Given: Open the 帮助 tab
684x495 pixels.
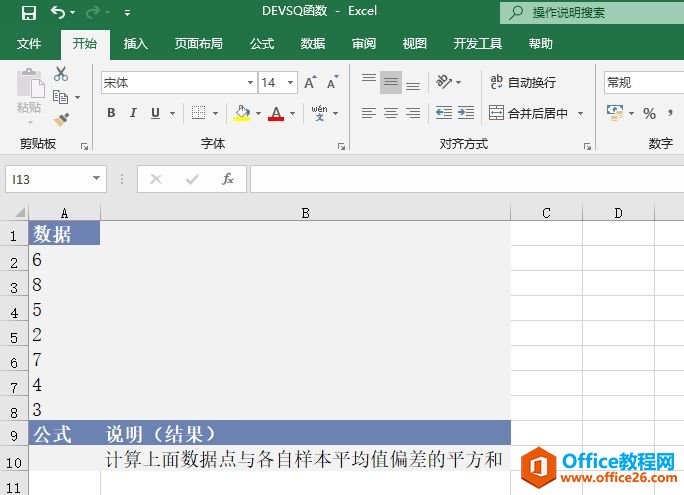Looking at the screenshot, I should (x=540, y=44).
